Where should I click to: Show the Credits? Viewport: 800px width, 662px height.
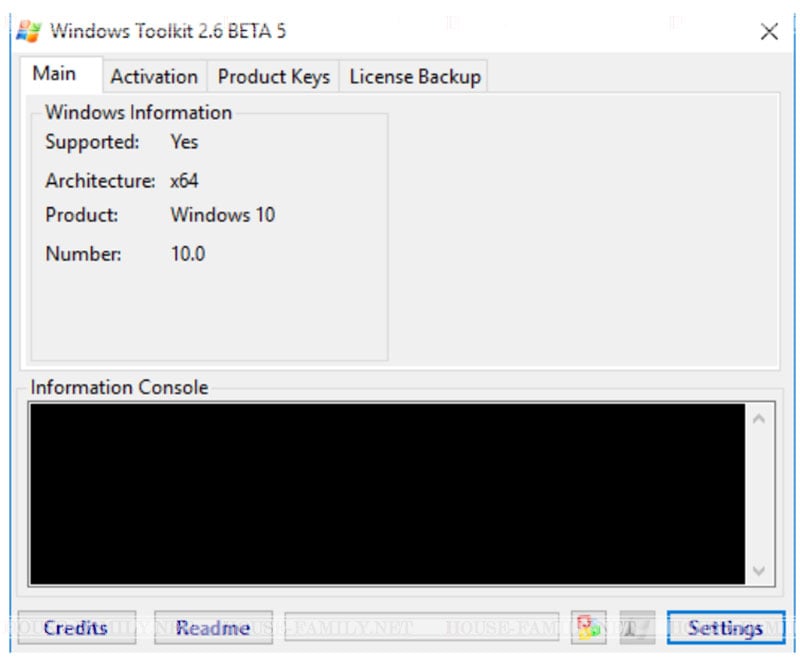(77, 627)
